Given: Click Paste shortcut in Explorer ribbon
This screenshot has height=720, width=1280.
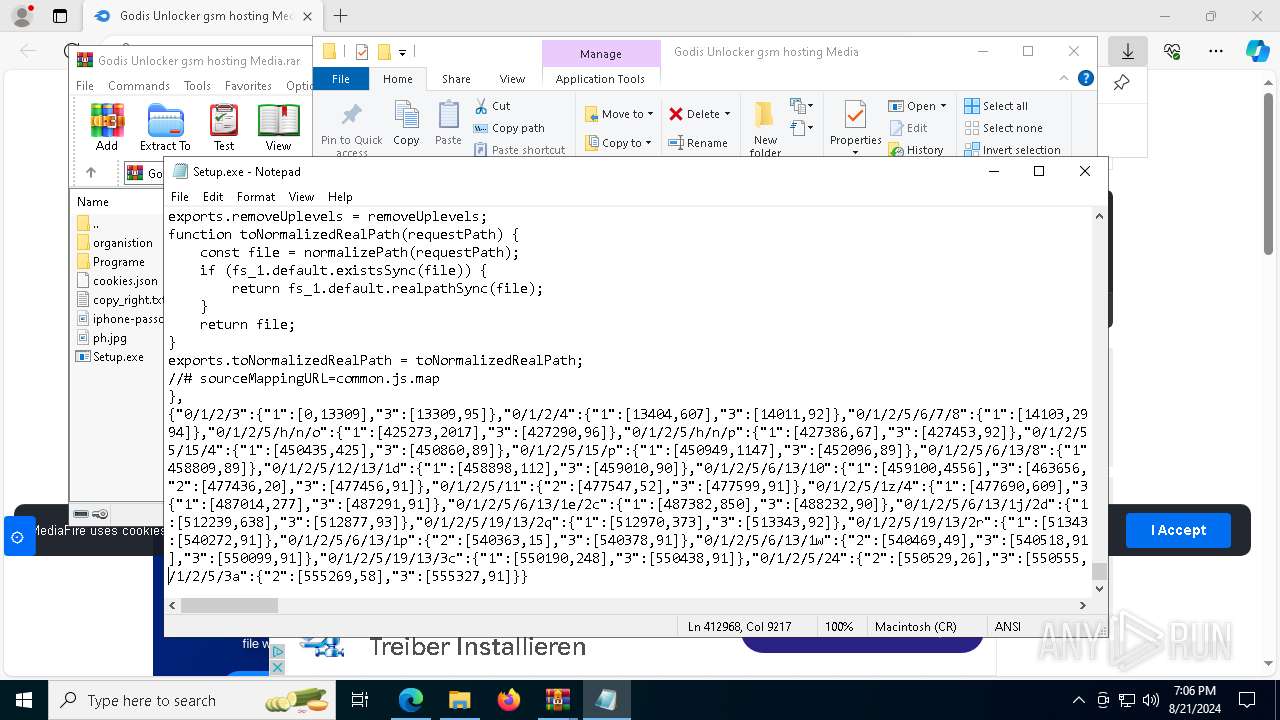Looking at the screenshot, I should (x=519, y=150).
